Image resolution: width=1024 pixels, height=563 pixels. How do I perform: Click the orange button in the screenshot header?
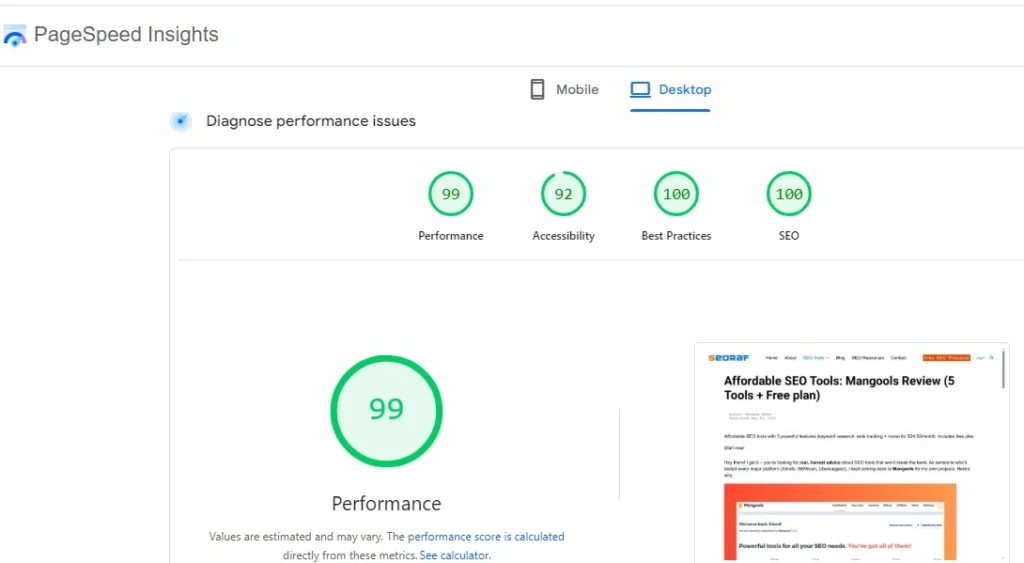coord(946,358)
